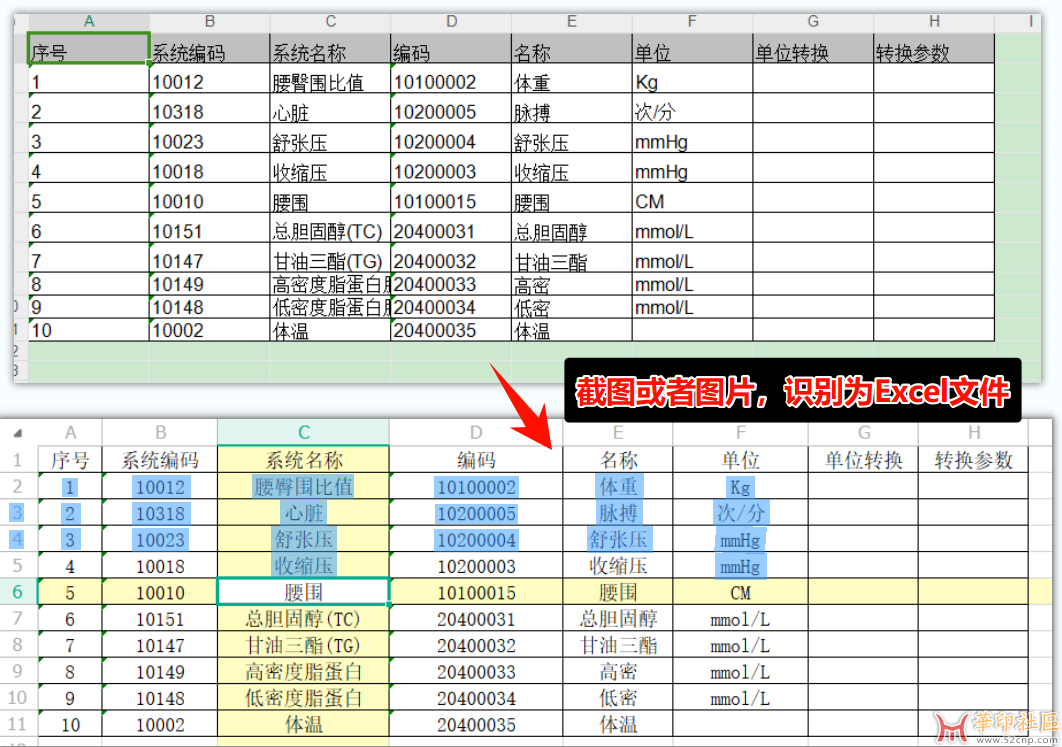Click 单位转换 header cell in upper spreadsheet
The image size is (1062, 747).
point(813,48)
